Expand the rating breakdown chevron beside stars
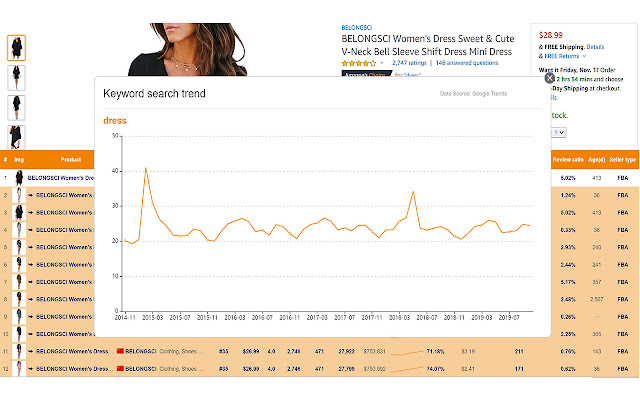Image resolution: width=640 pixels, height=400 pixels. tap(382, 63)
